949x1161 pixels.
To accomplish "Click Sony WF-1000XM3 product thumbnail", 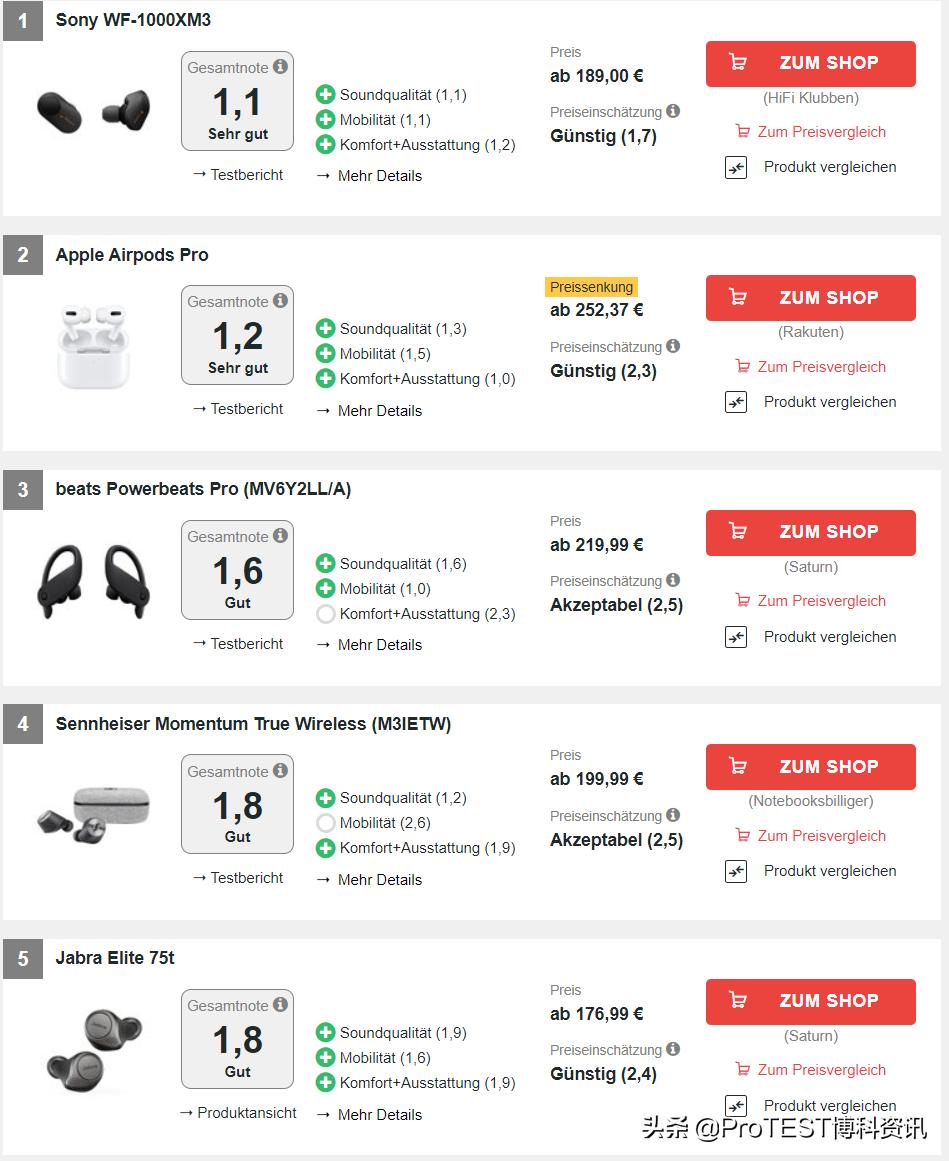I will (94, 110).
